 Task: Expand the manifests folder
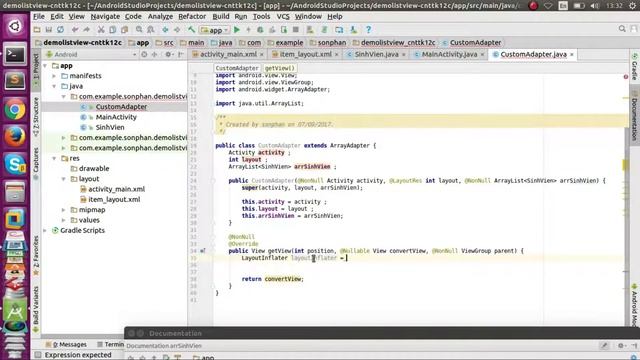(54, 76)
